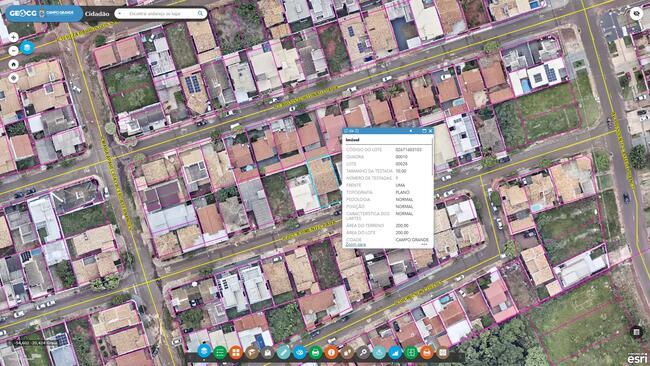
Task: Zoom out with the minus button
Action: click(x=13, y=51)
